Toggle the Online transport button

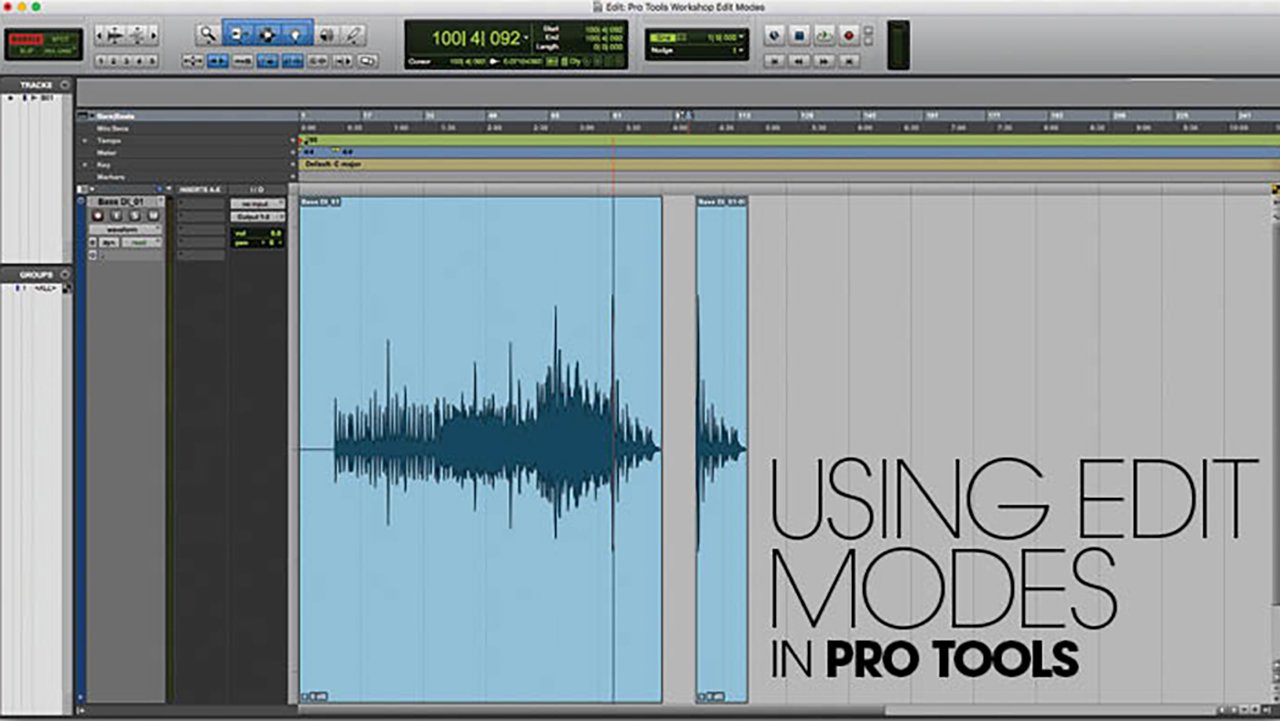point(774,35)
